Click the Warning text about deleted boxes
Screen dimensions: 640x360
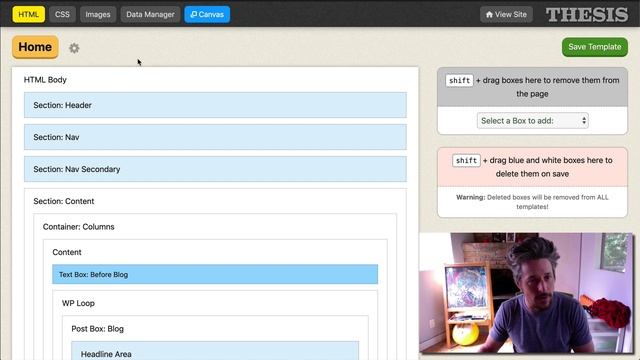[x=532, y=202]
